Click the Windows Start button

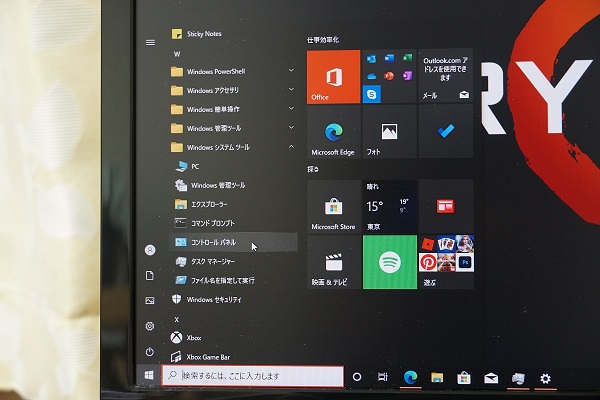pos(149,376)
